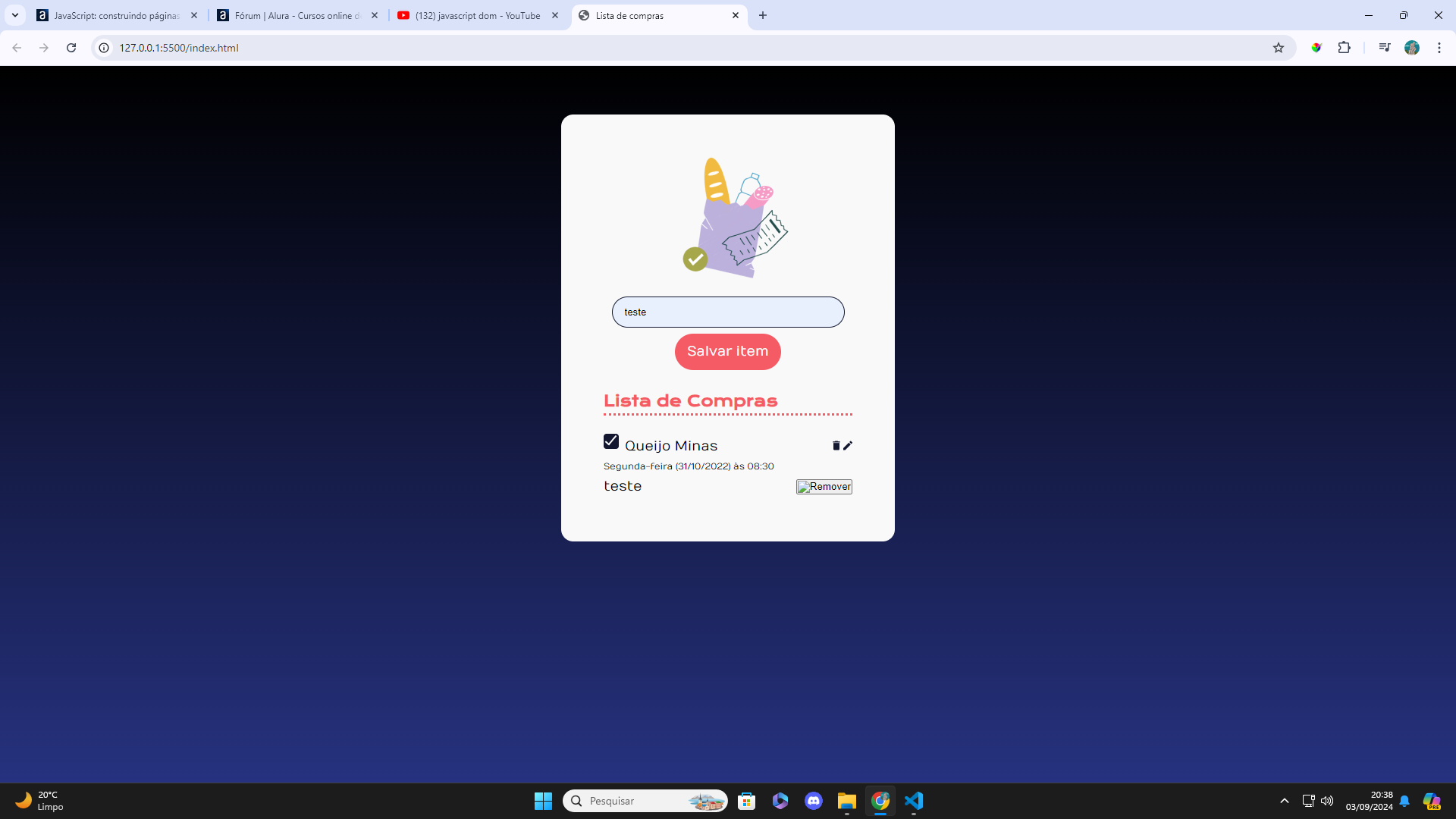Open File Explorer from taskbar
1456x819 pixels.
847,801
